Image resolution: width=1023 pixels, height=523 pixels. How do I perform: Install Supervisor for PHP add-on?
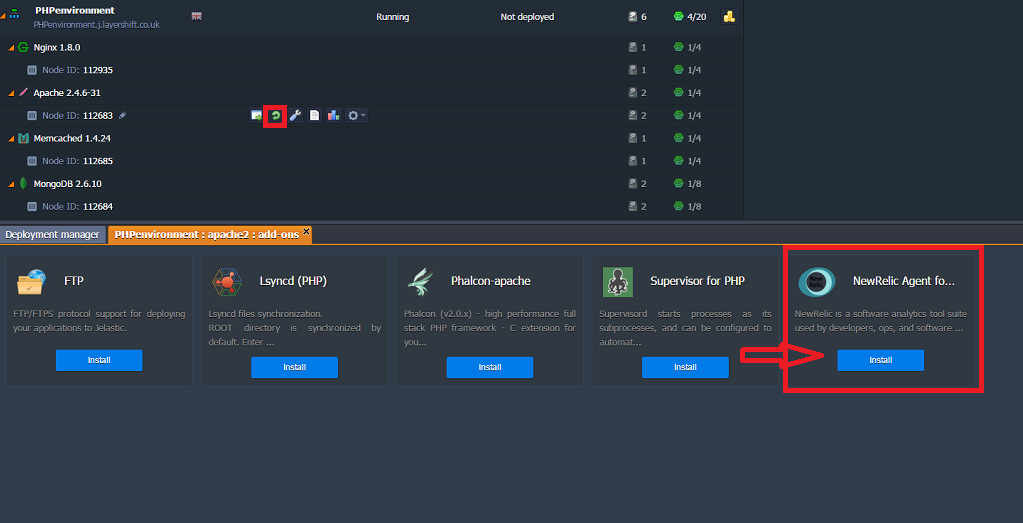(x=685, y=367)
